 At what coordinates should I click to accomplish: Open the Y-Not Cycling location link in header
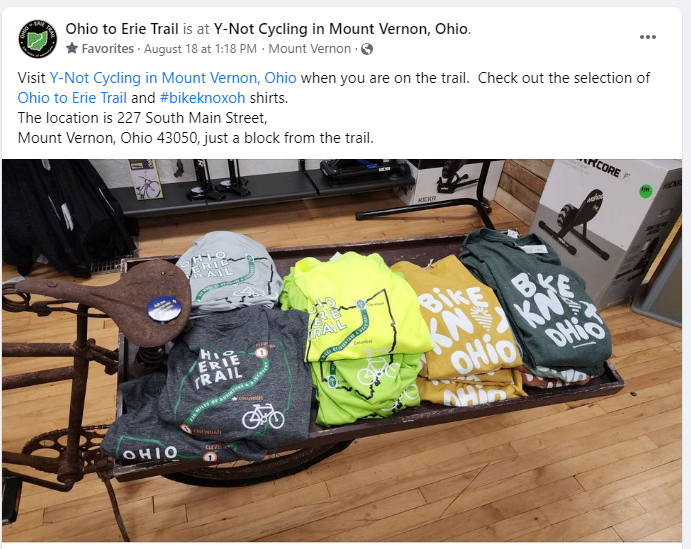[x=341, y=29]
